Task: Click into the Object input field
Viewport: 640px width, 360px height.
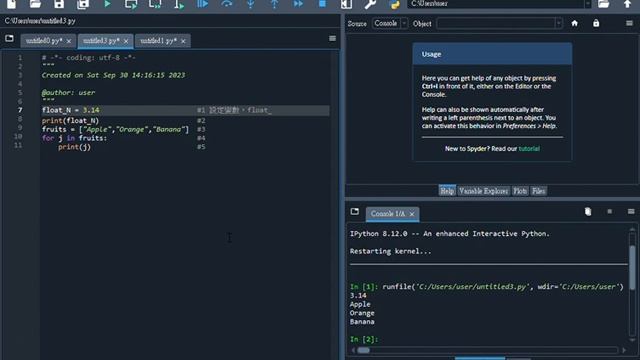Action: click(496, 23)
